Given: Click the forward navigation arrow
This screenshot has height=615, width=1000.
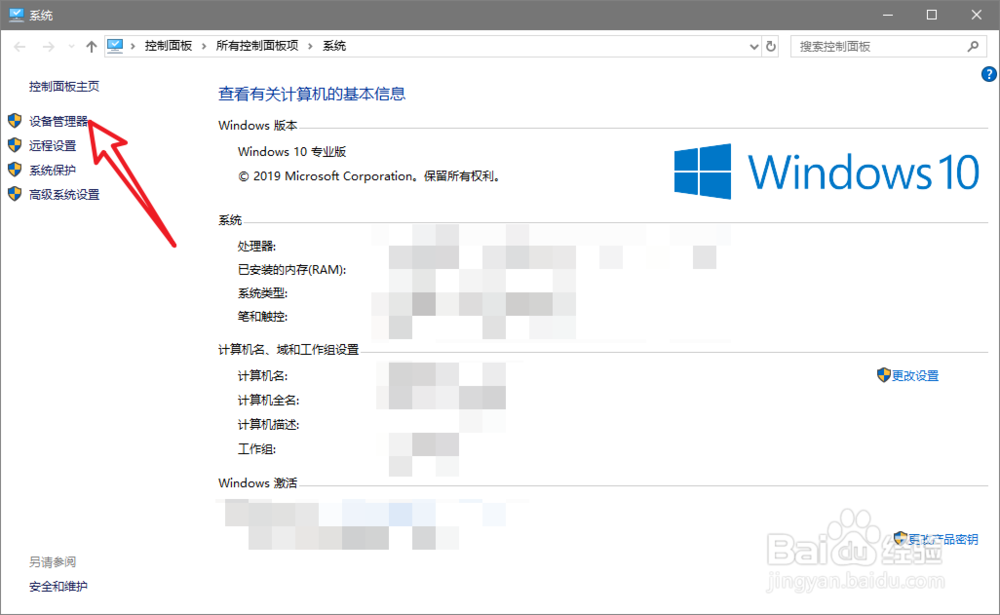Looking at the screenshot, I should click(x=48, y=47).
